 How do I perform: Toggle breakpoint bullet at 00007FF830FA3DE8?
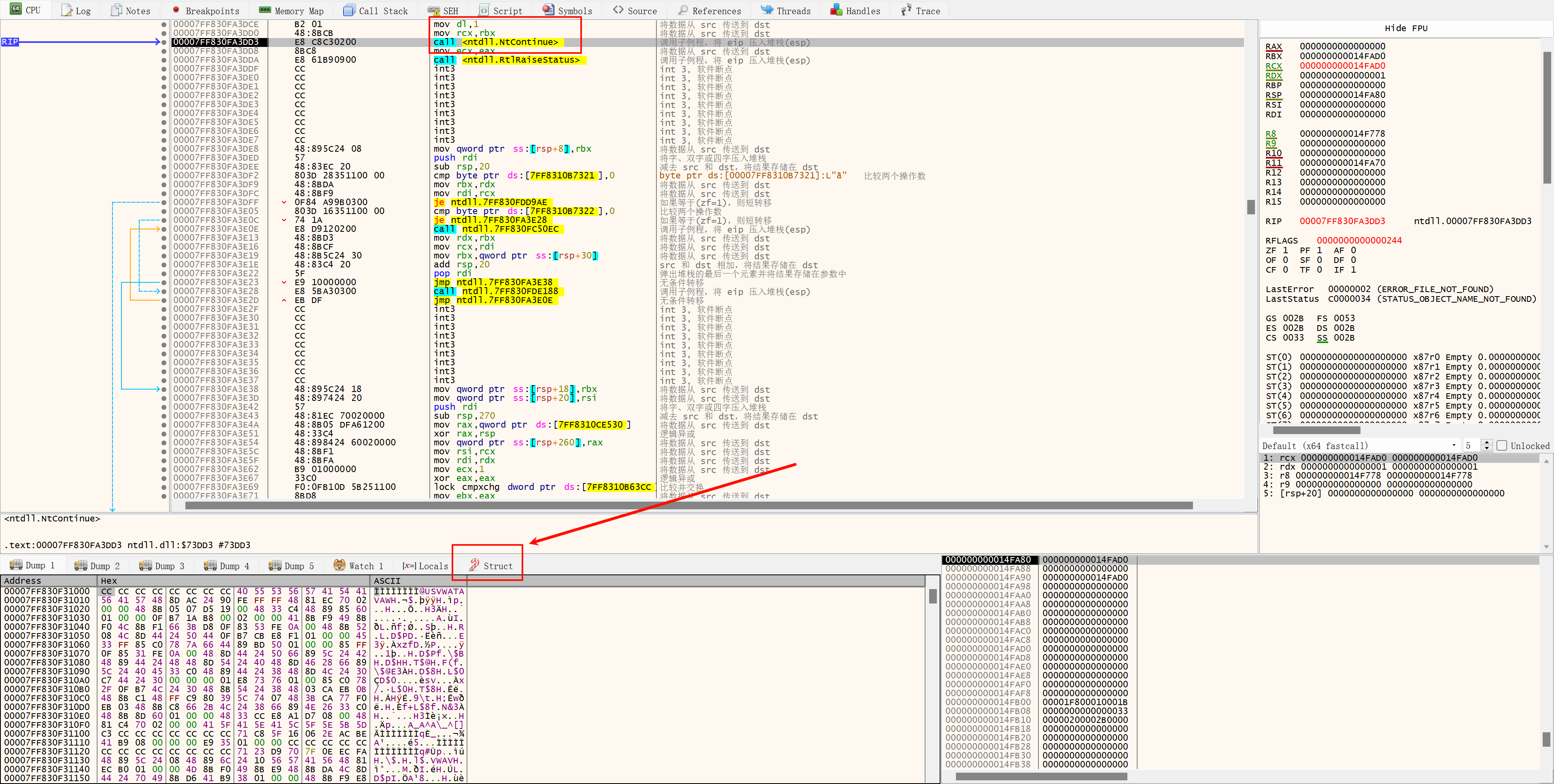pyautogui.click(x=164, y=149)
